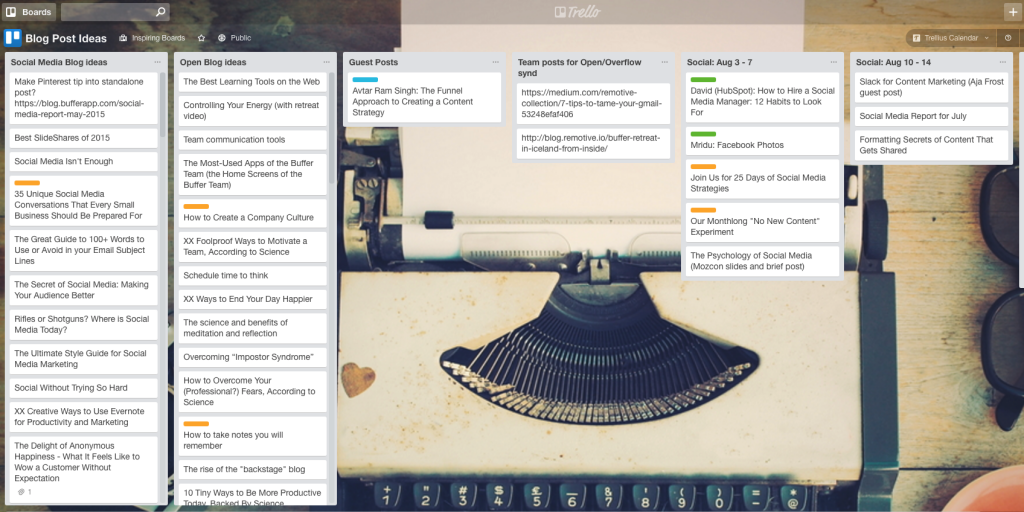Open The Best Learning Tools on the Web card
Viewport: 1024px width, 512px height.
click(x=253, y=82)
